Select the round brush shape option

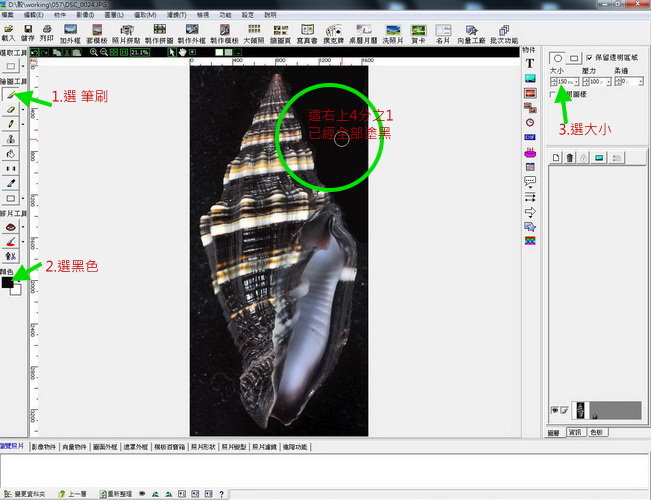[558, 59]
